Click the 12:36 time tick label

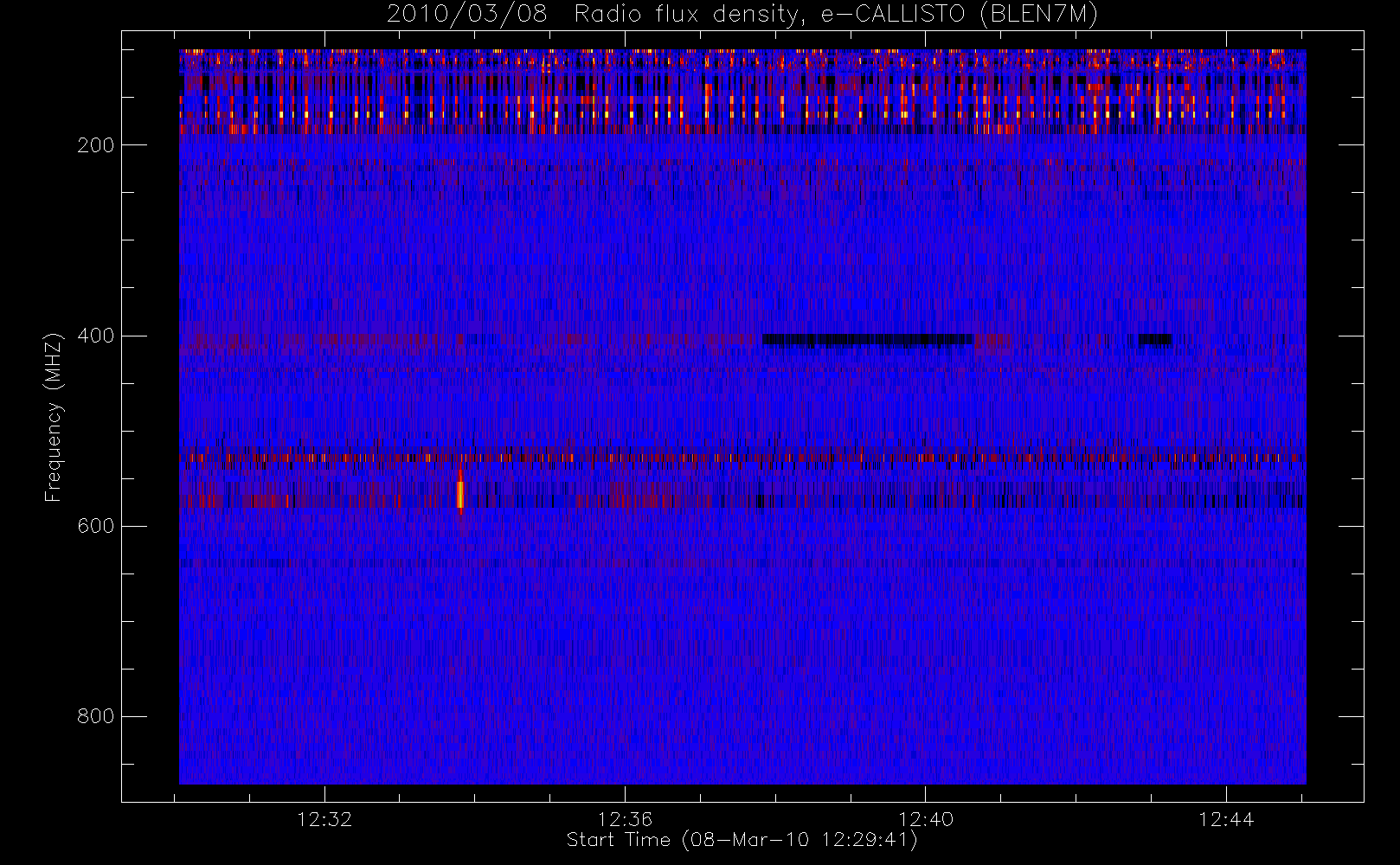point(625,819)
